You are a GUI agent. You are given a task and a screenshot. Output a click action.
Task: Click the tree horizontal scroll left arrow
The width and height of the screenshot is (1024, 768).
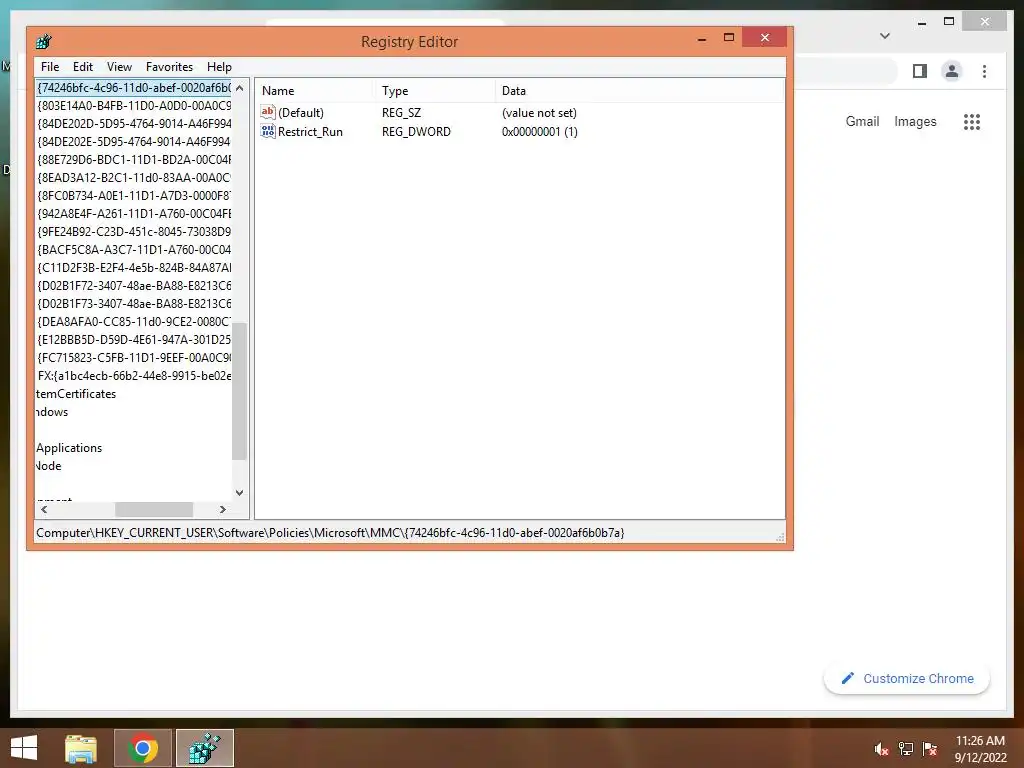pyautogui.click(x=44, y=509)
